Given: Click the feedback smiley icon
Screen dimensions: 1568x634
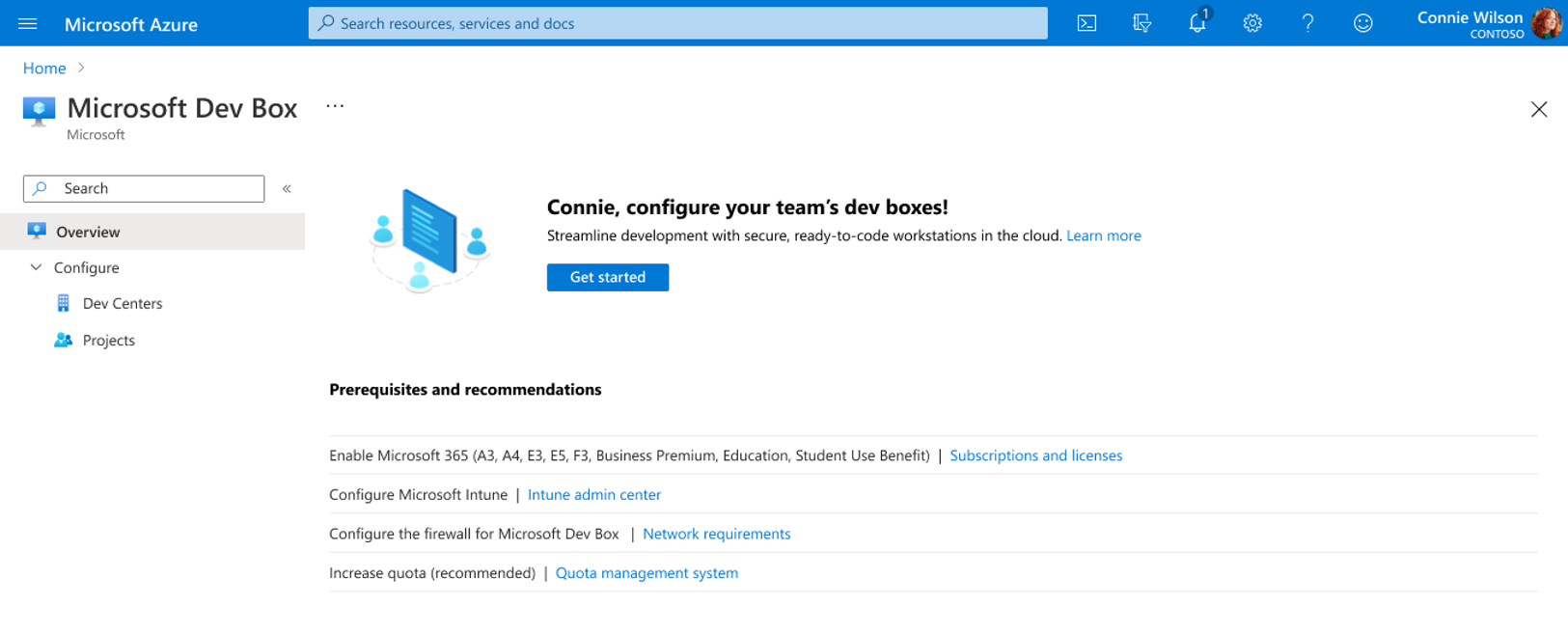Looking at the screenshot, I should point(1362,23).
